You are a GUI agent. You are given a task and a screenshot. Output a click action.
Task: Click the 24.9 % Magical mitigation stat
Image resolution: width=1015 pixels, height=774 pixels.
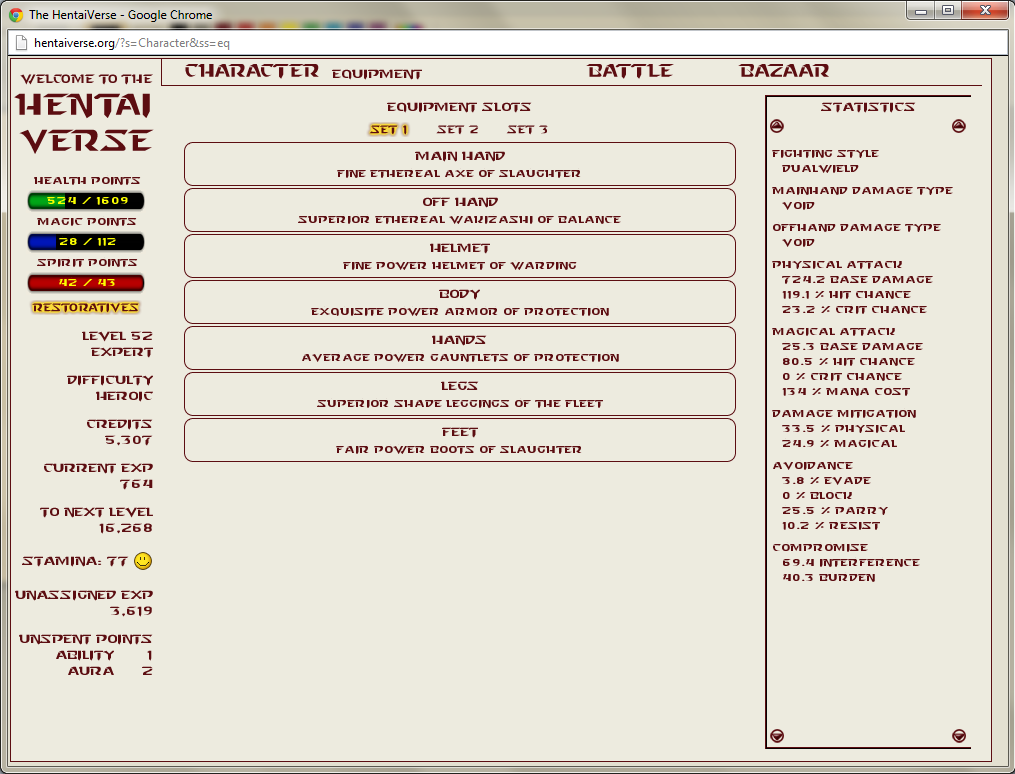pos(840,443)
